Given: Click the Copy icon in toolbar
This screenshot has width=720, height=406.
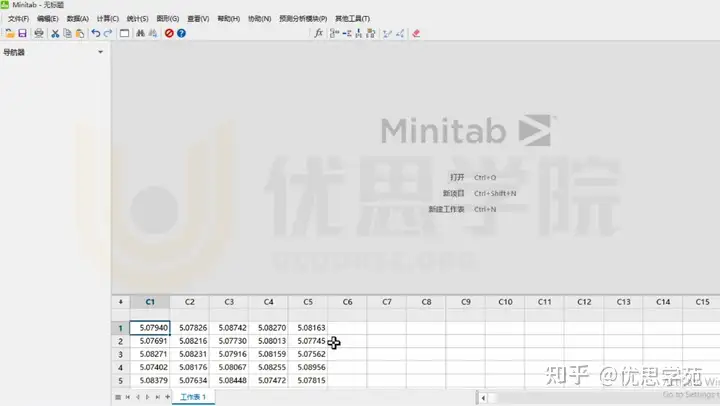Looking at the screenshot, I should [x=68, y=34].
